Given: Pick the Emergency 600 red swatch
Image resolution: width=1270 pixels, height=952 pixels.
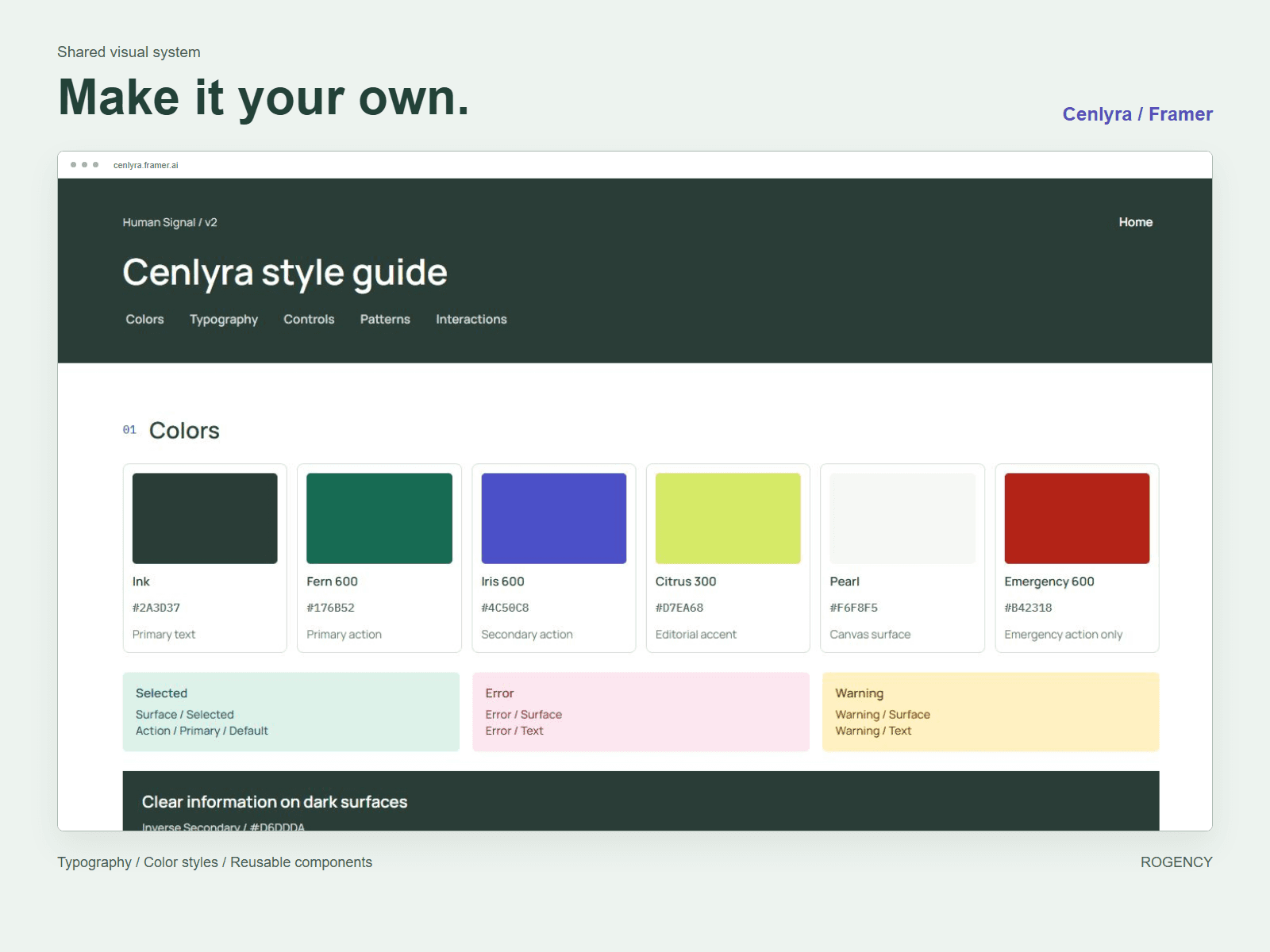Looking at the screenshot, I should pos(1077,519).
